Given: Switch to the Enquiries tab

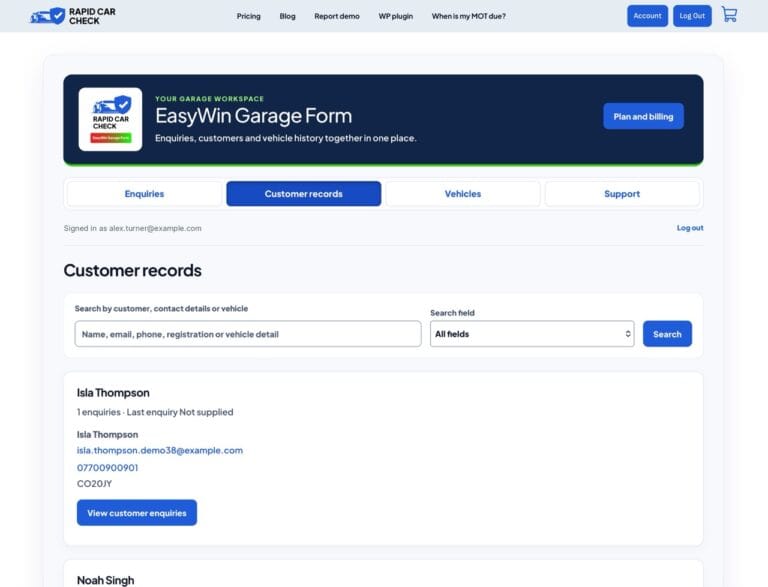Looking at the screenshot, I should (x=144, y=194).
